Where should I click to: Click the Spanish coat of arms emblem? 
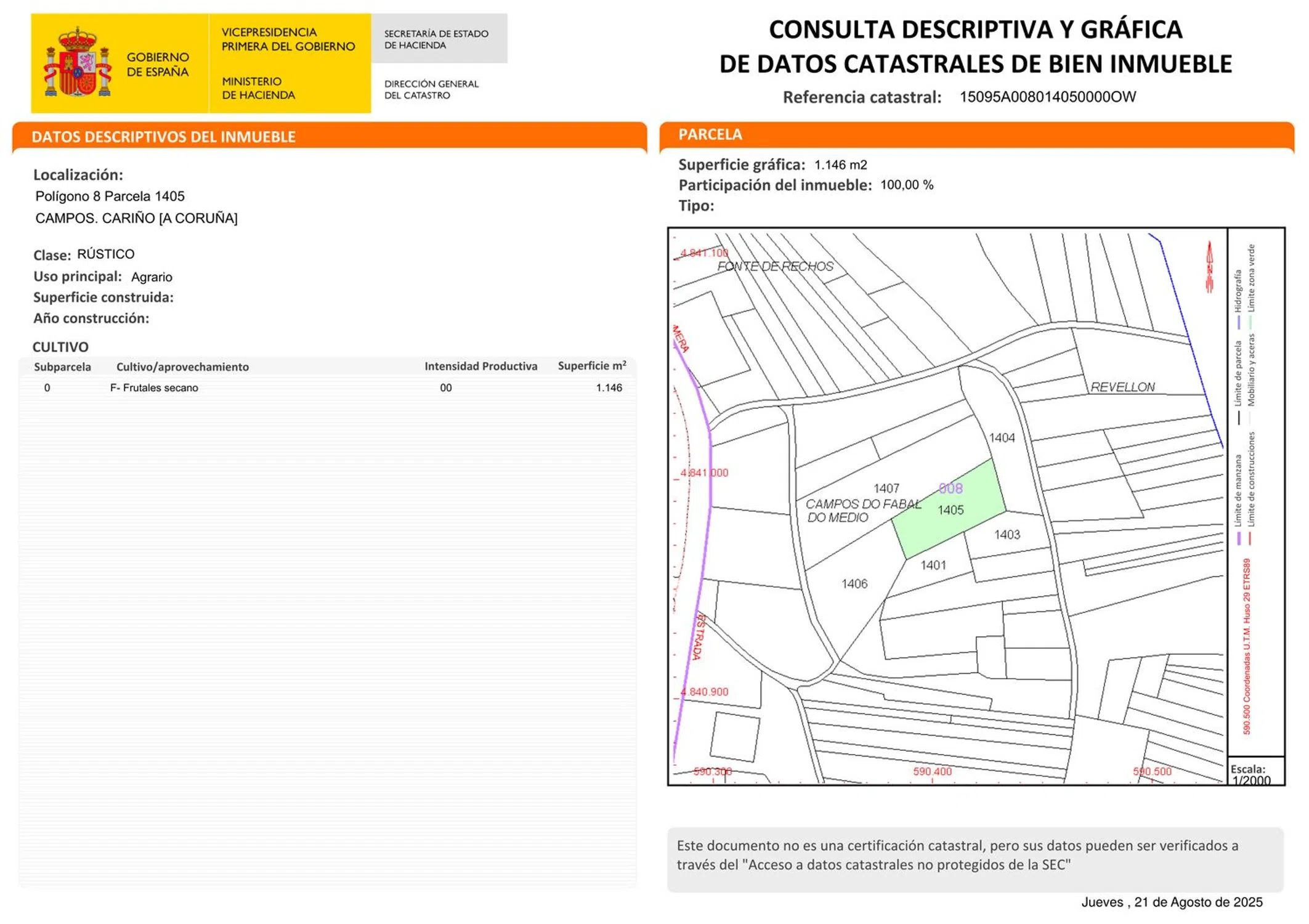coord(78,62)
